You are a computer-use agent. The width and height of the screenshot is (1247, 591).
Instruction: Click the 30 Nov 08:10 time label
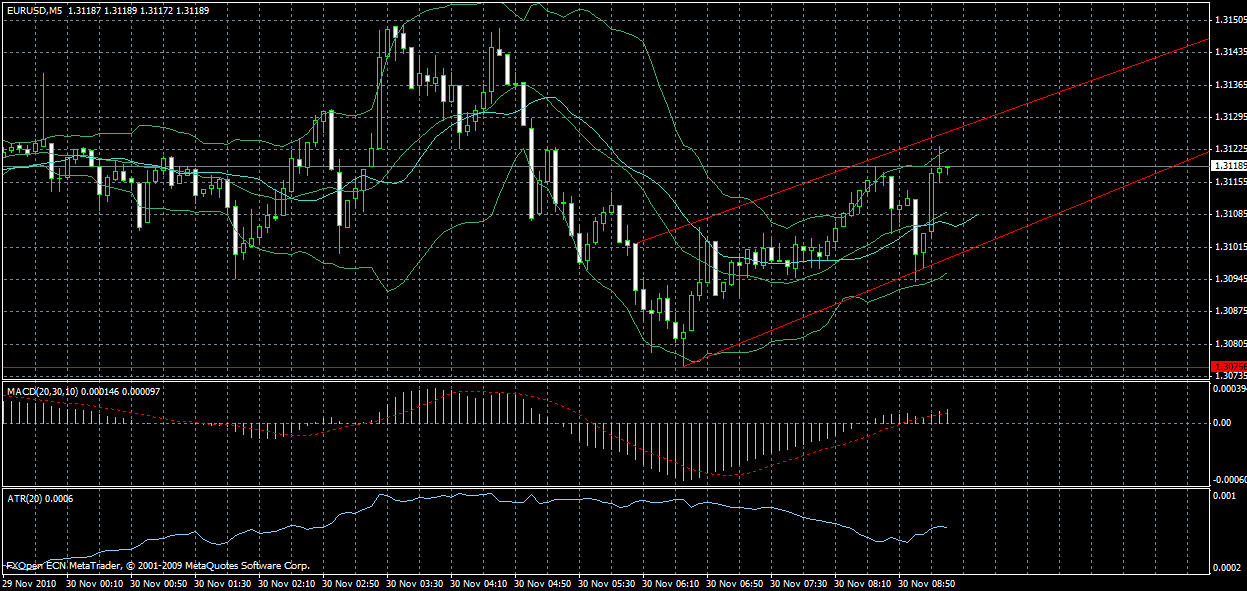point(863,583)
